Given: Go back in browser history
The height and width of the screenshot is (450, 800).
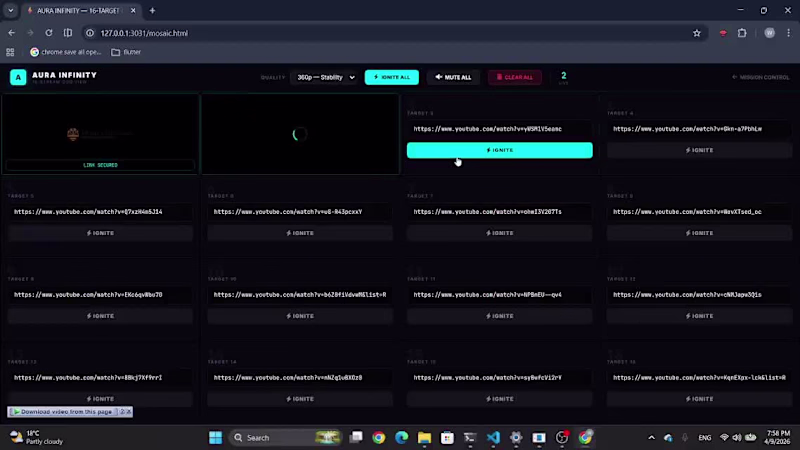Looking at the screenshot, I should (11, 33).
